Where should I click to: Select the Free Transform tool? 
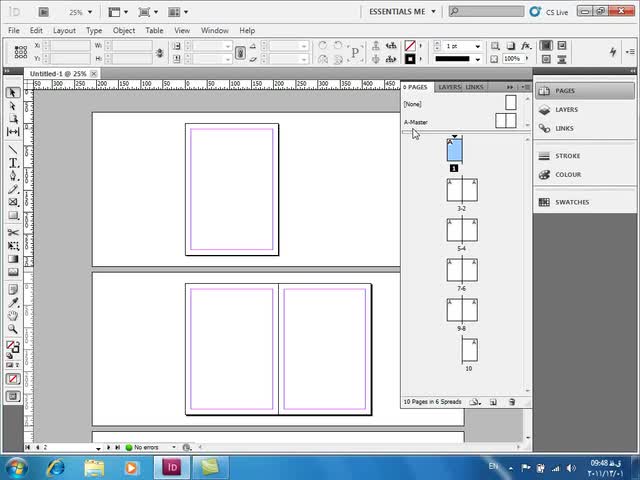coord(13,246)
